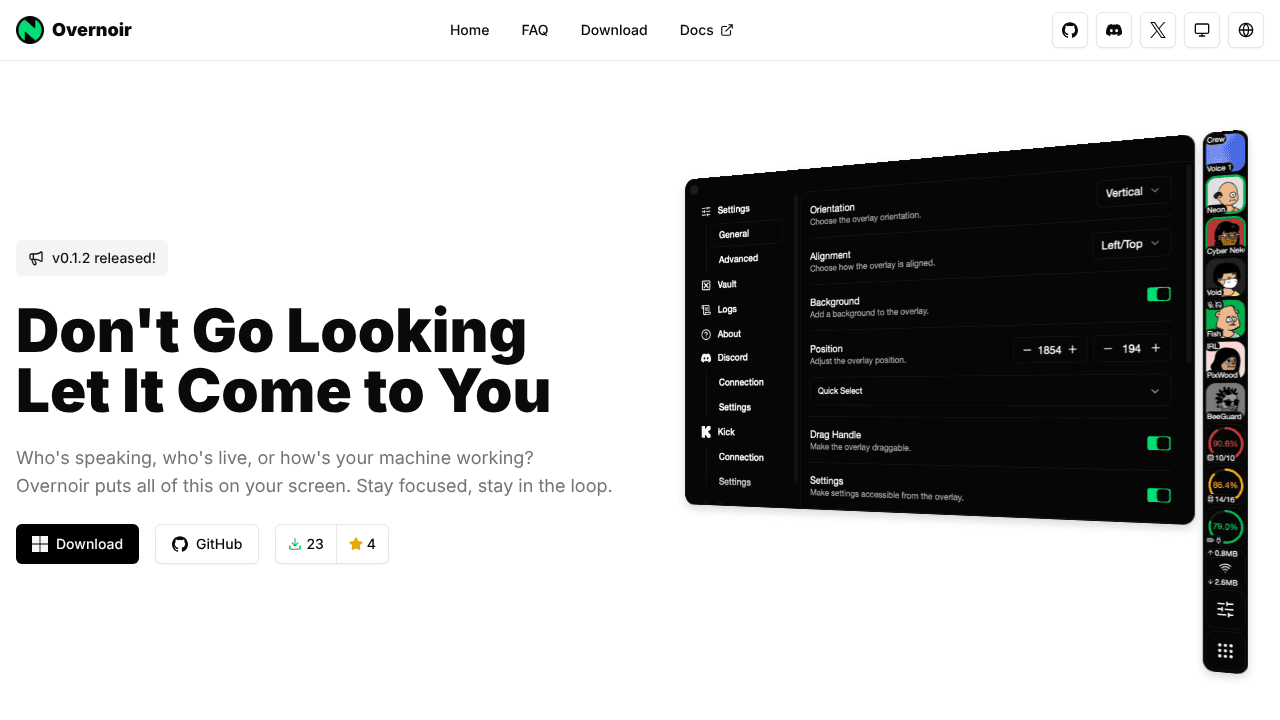Image resolution: width=1280 pixels, height=720 pixels.
Task: Open the Discord icon in the header
Action: point(1114,30)
